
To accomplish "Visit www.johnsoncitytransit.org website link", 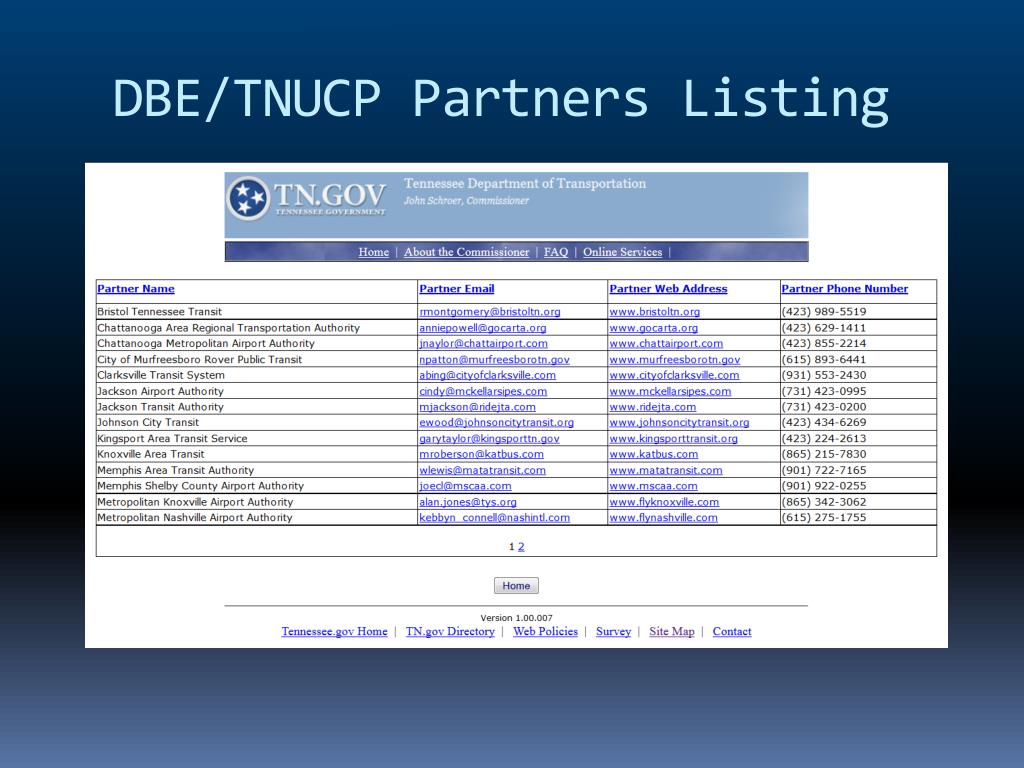I will point(679,423).
